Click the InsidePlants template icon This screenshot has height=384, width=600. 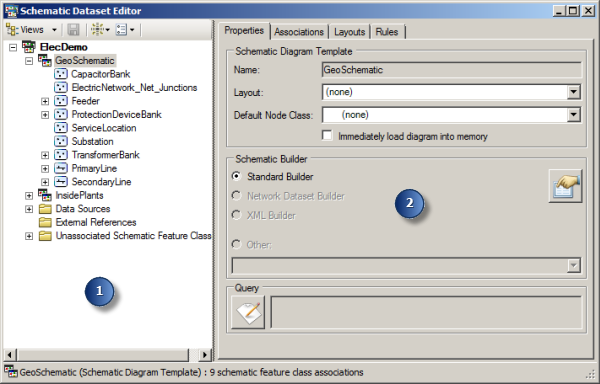45,195
